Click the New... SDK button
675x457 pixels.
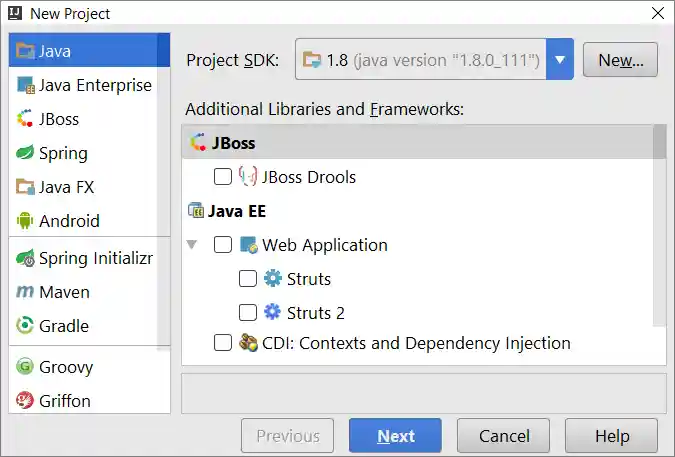(620, 60)
